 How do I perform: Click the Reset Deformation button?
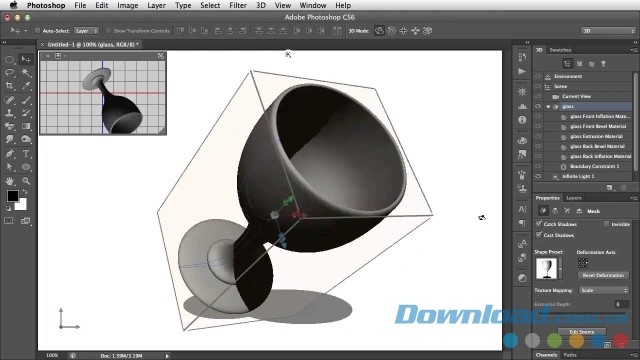(603, 275)
